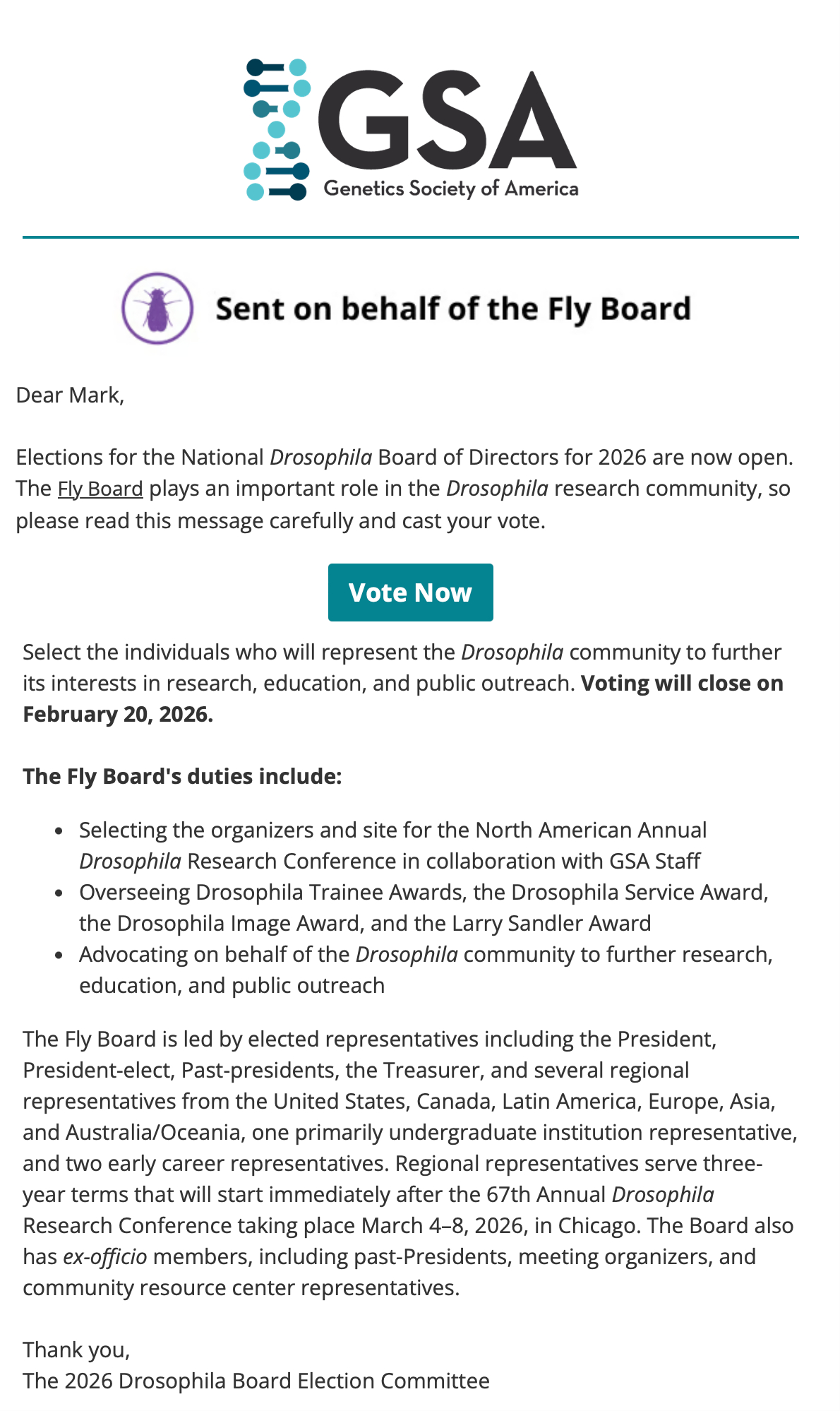Click the purple fly icon
This screenshot has width=840, height=1411.
(157, 309)
